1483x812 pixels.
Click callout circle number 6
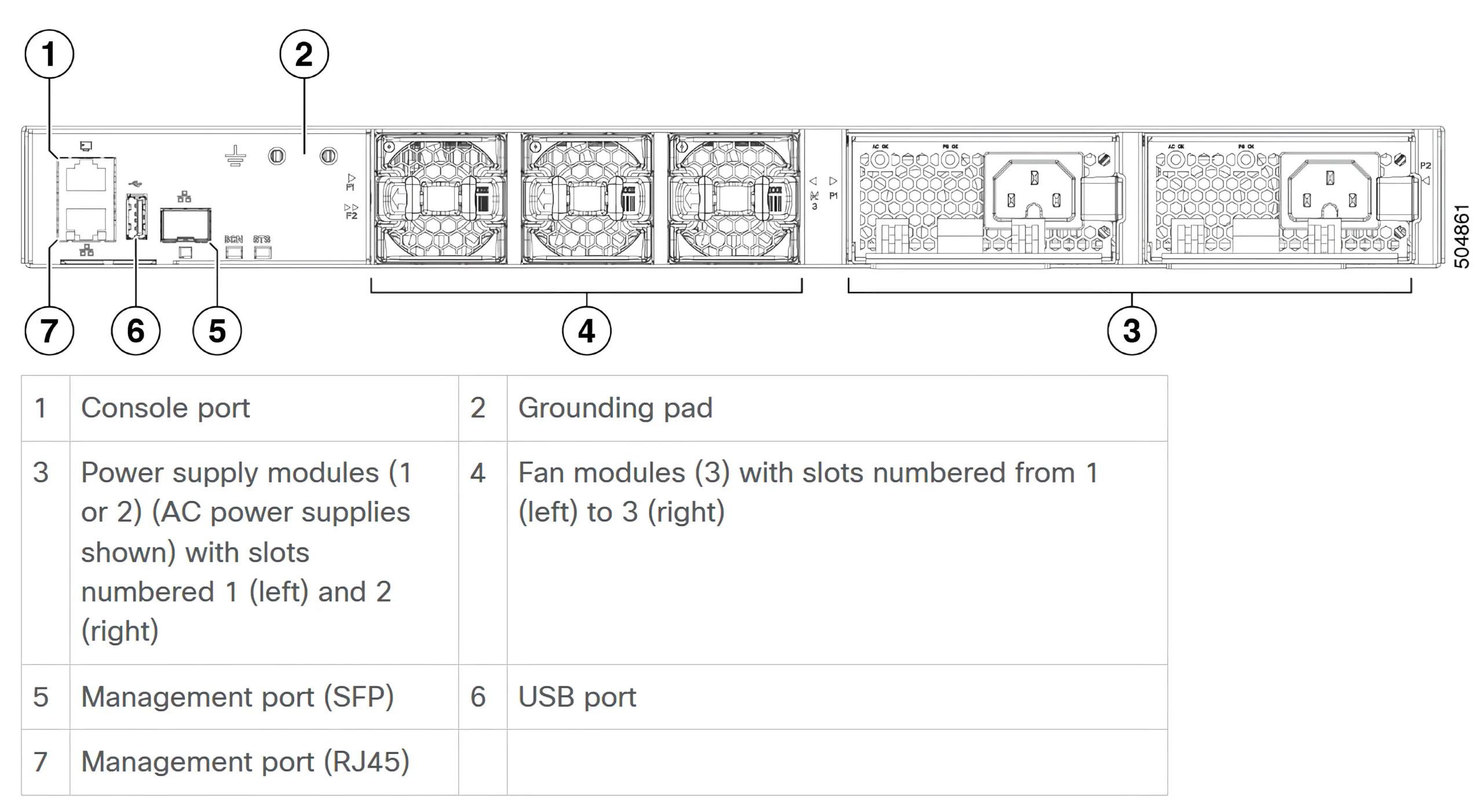click(136, 331)
